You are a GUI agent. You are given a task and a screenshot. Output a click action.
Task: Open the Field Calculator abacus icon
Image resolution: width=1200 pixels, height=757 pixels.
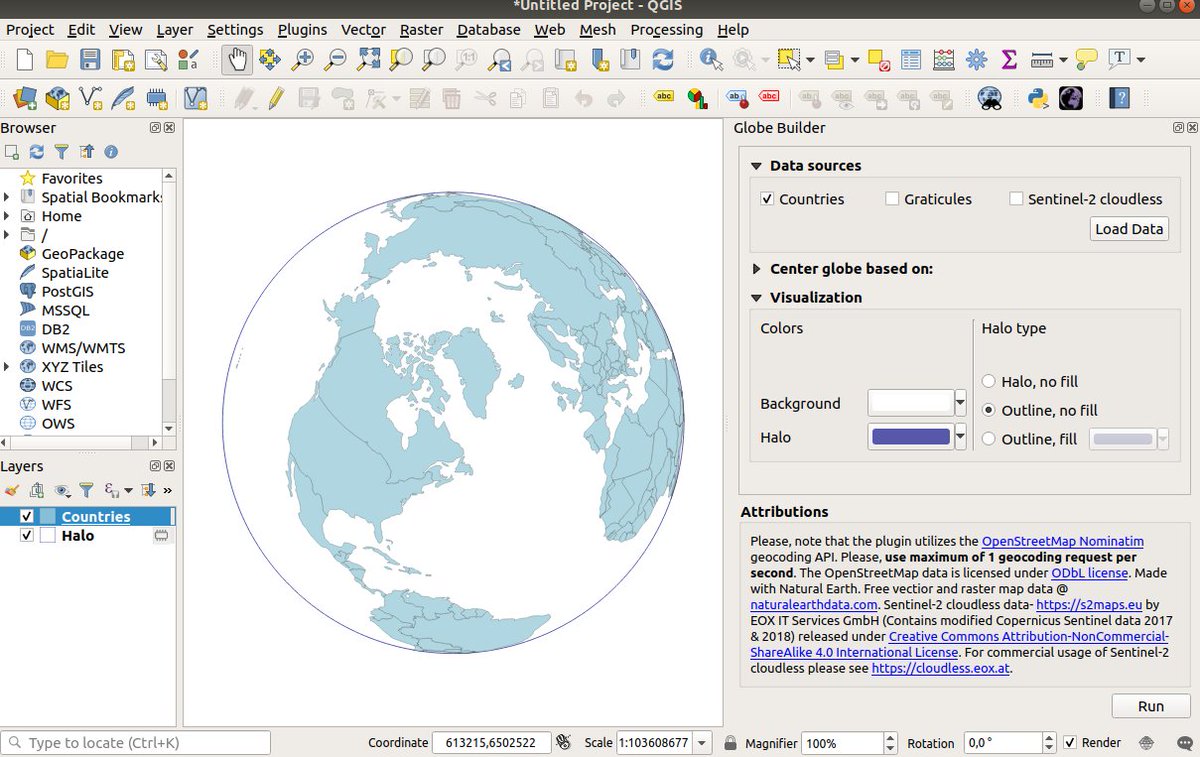pyautogui.click(x=943, y=60)
